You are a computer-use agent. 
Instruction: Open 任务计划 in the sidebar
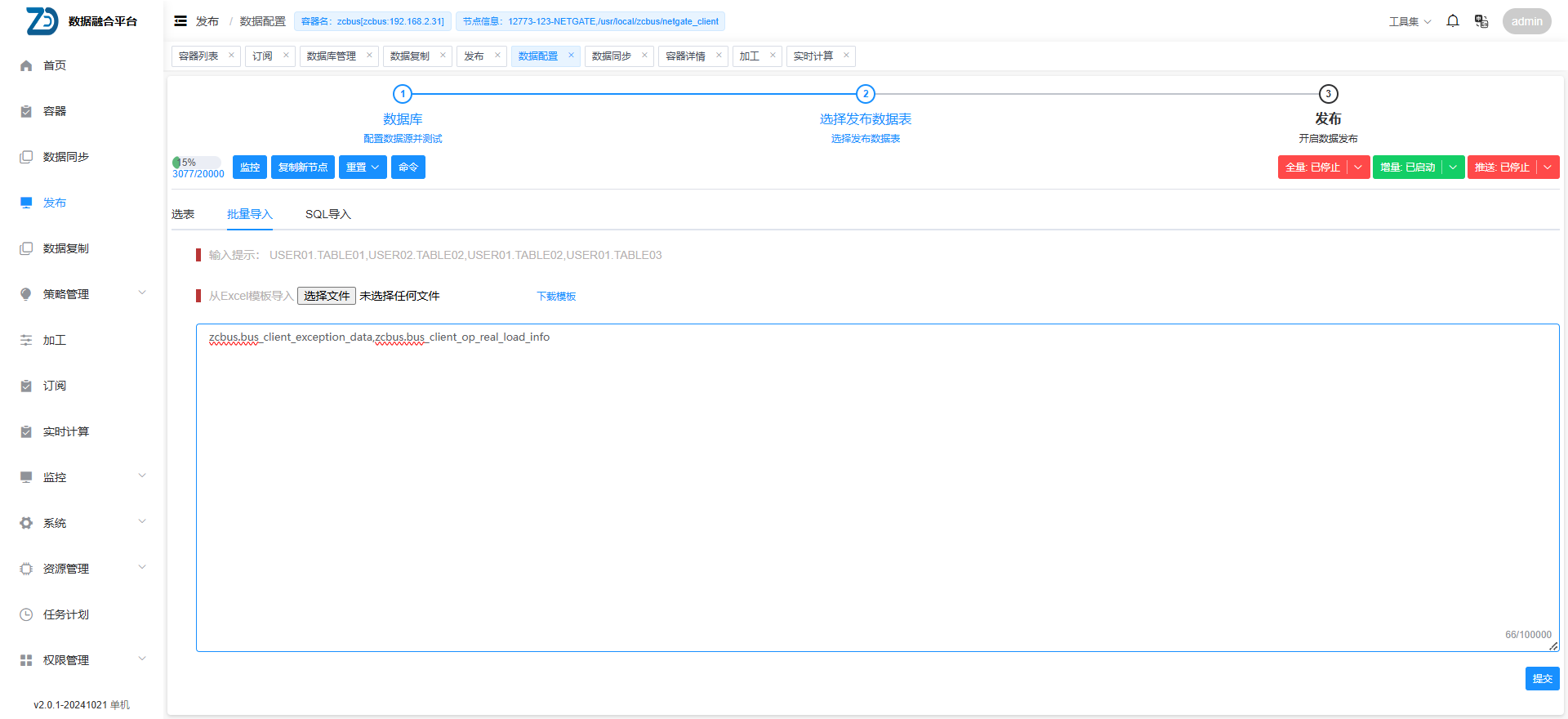click(x=65, y=614)
